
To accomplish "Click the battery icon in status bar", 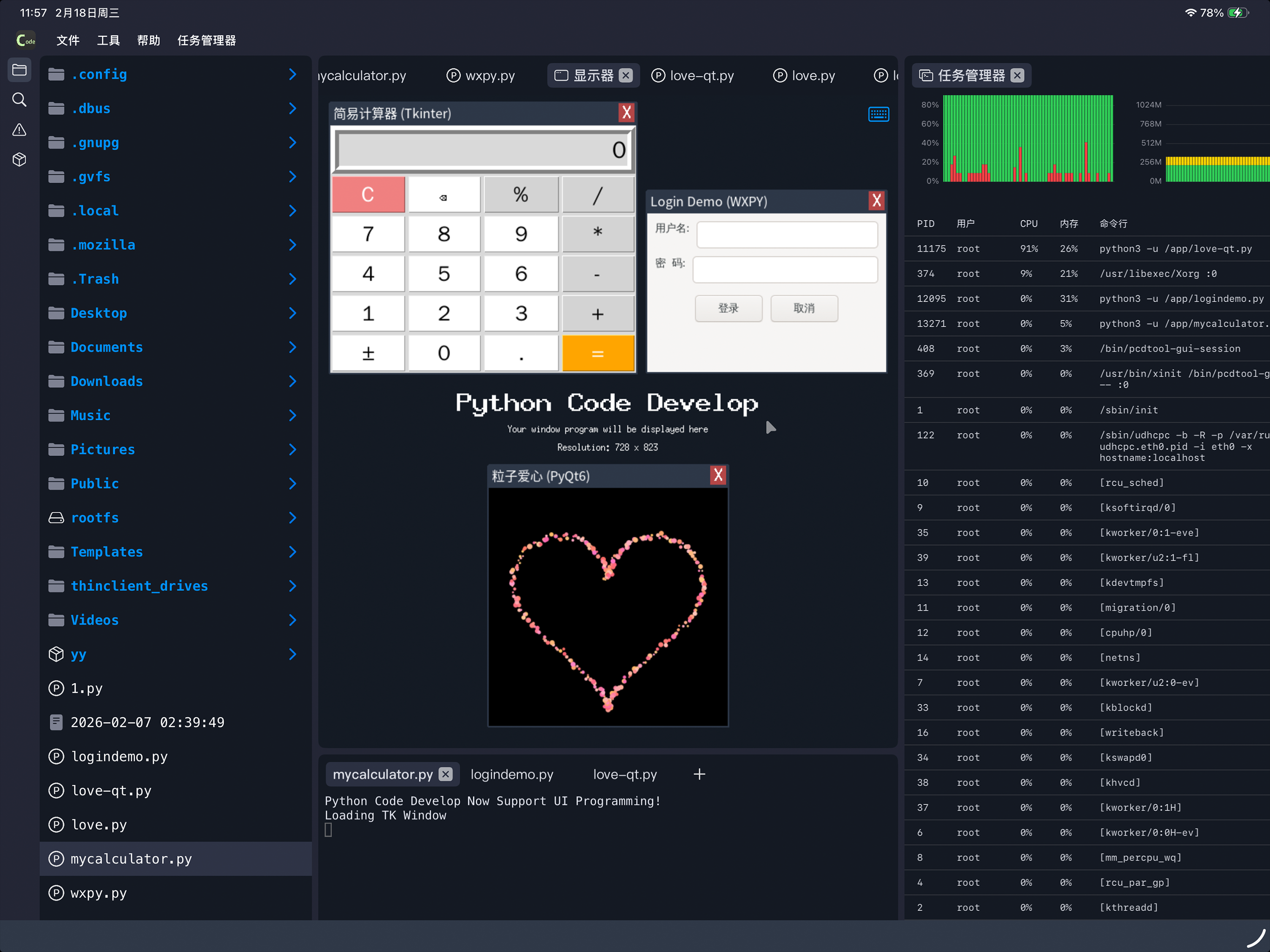I will coord(1238,13).
